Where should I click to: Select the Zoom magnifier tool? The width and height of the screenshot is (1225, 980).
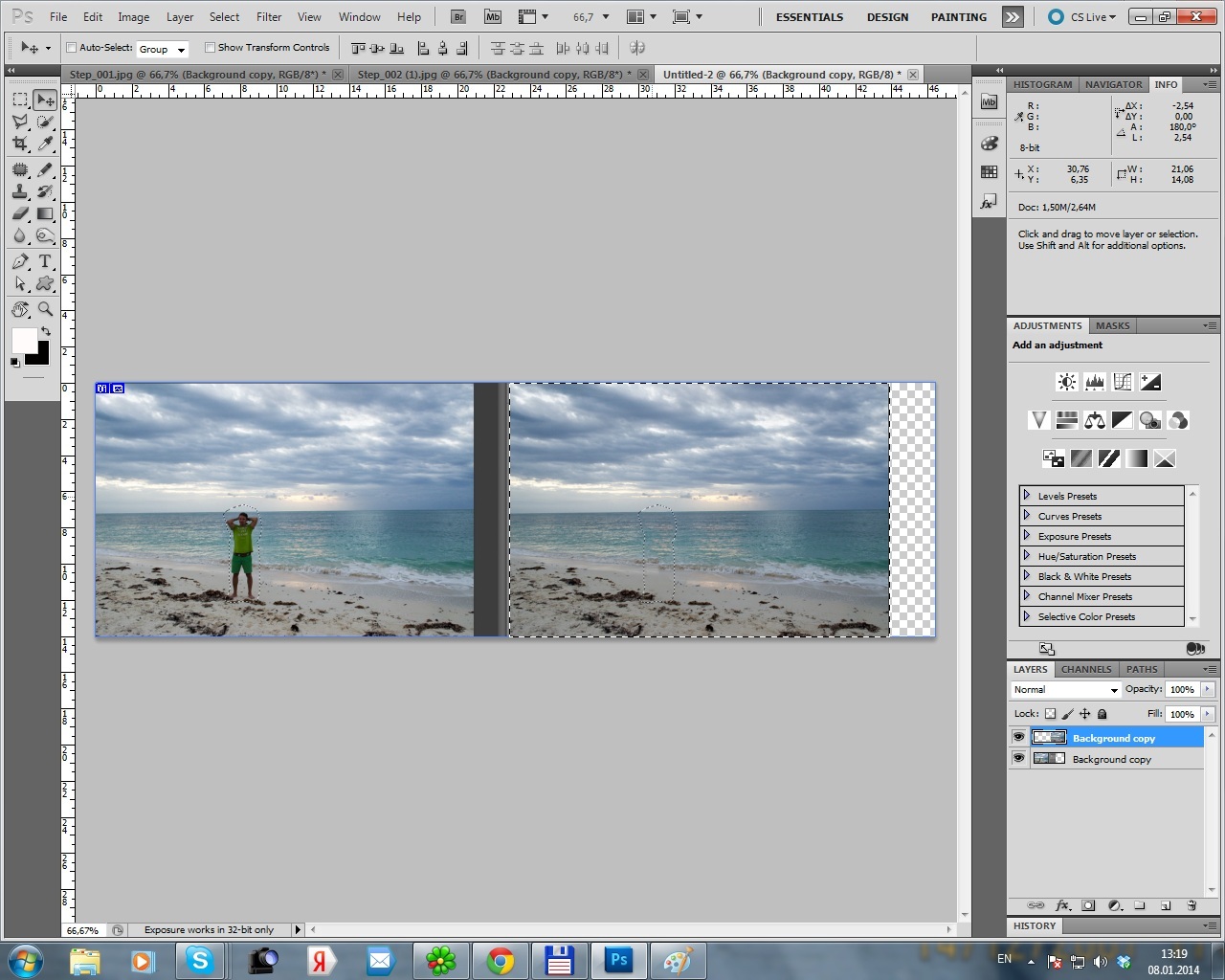click(x=45, y=309)
